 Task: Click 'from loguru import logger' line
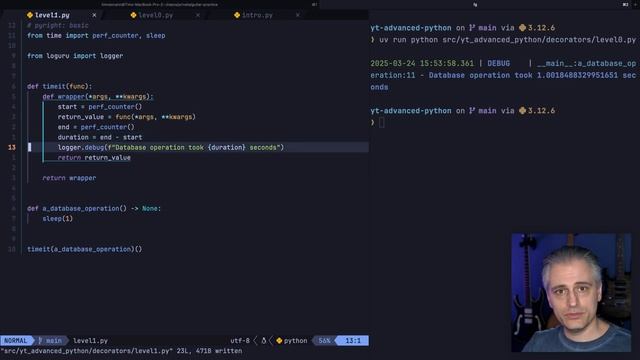(75, 56)
